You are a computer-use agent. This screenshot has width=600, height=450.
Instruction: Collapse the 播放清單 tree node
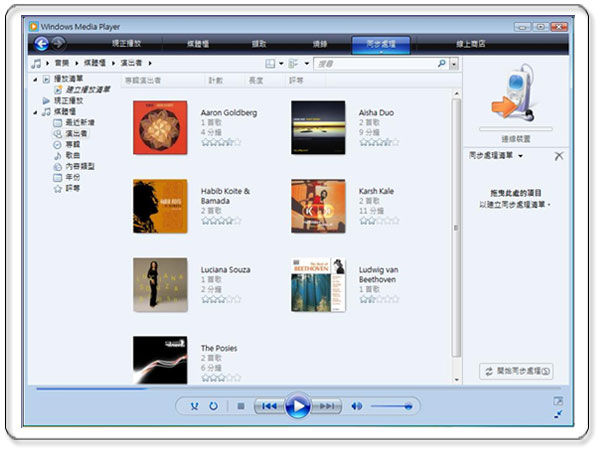click(x=36, y=79)
